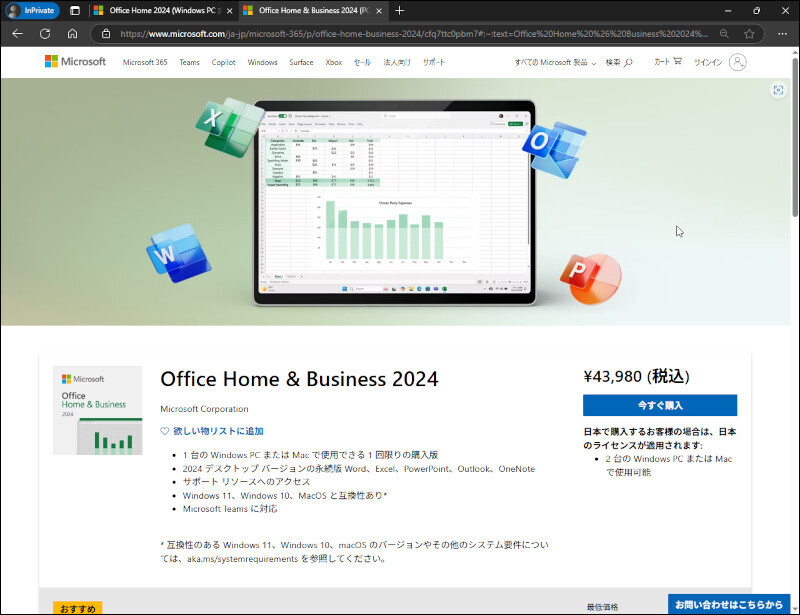The width and height of the screenshot is (800, 615).
Task: Click the Office Home & Business box thumbnail
Action: coord(97,410)
